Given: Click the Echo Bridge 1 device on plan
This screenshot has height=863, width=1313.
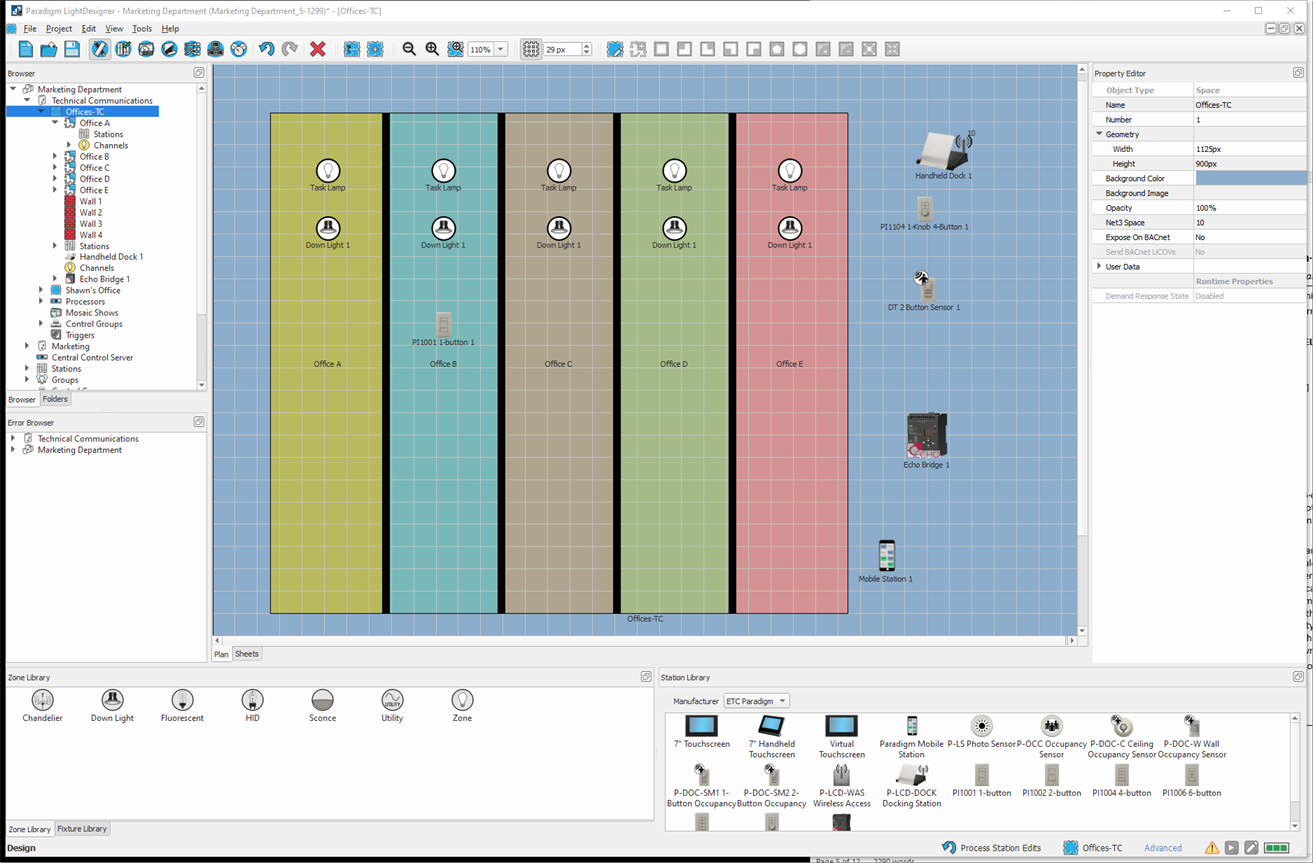Looking at the screenshot, I should 926,436.
